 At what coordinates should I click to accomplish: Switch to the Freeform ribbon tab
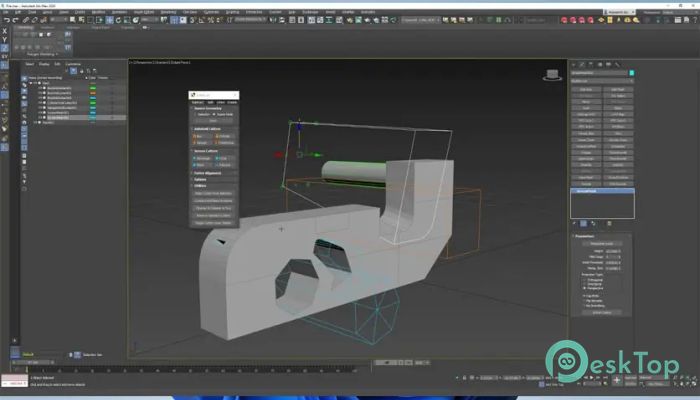coord(48,27)
